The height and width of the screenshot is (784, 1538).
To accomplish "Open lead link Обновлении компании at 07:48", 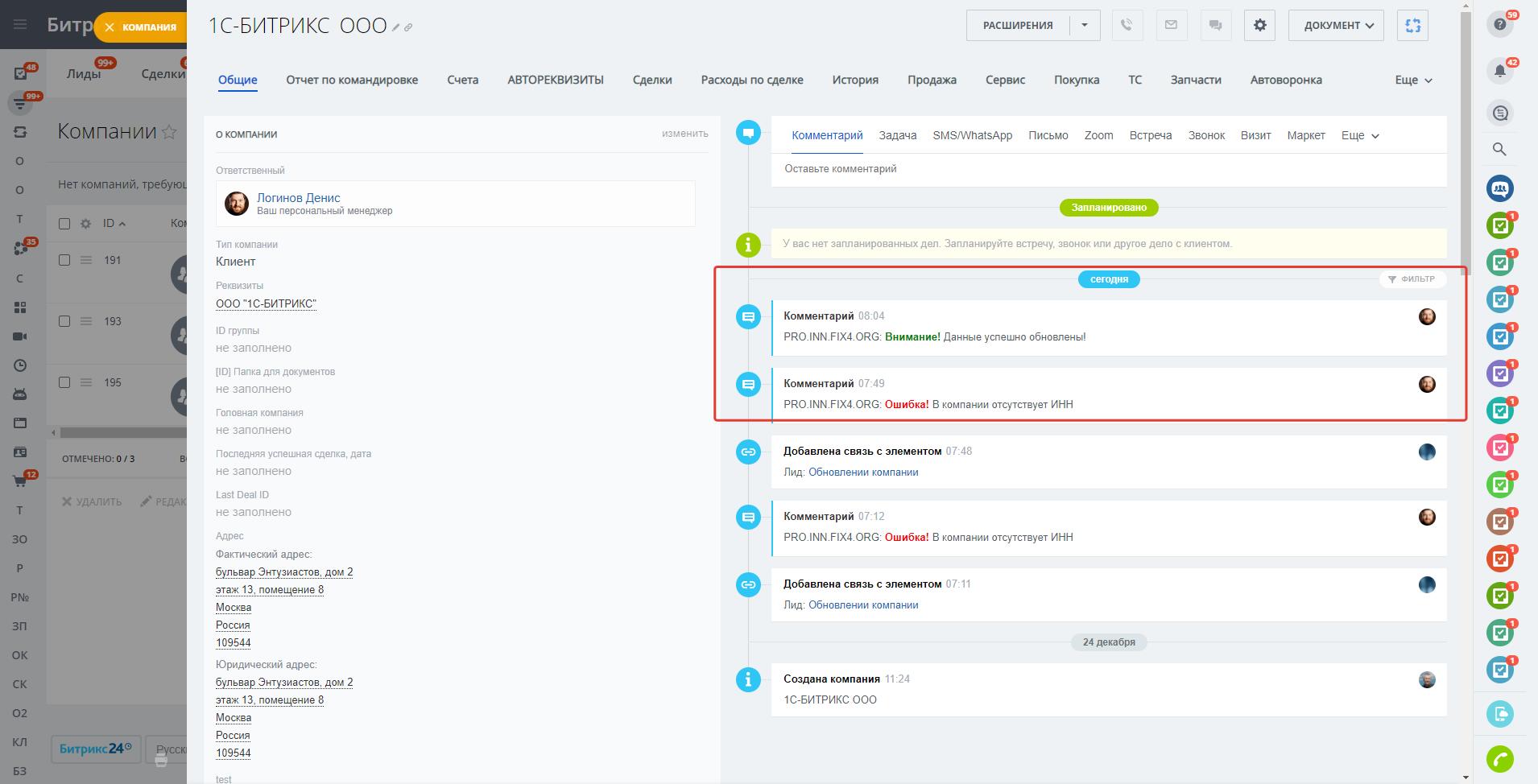I will [863, 472].
